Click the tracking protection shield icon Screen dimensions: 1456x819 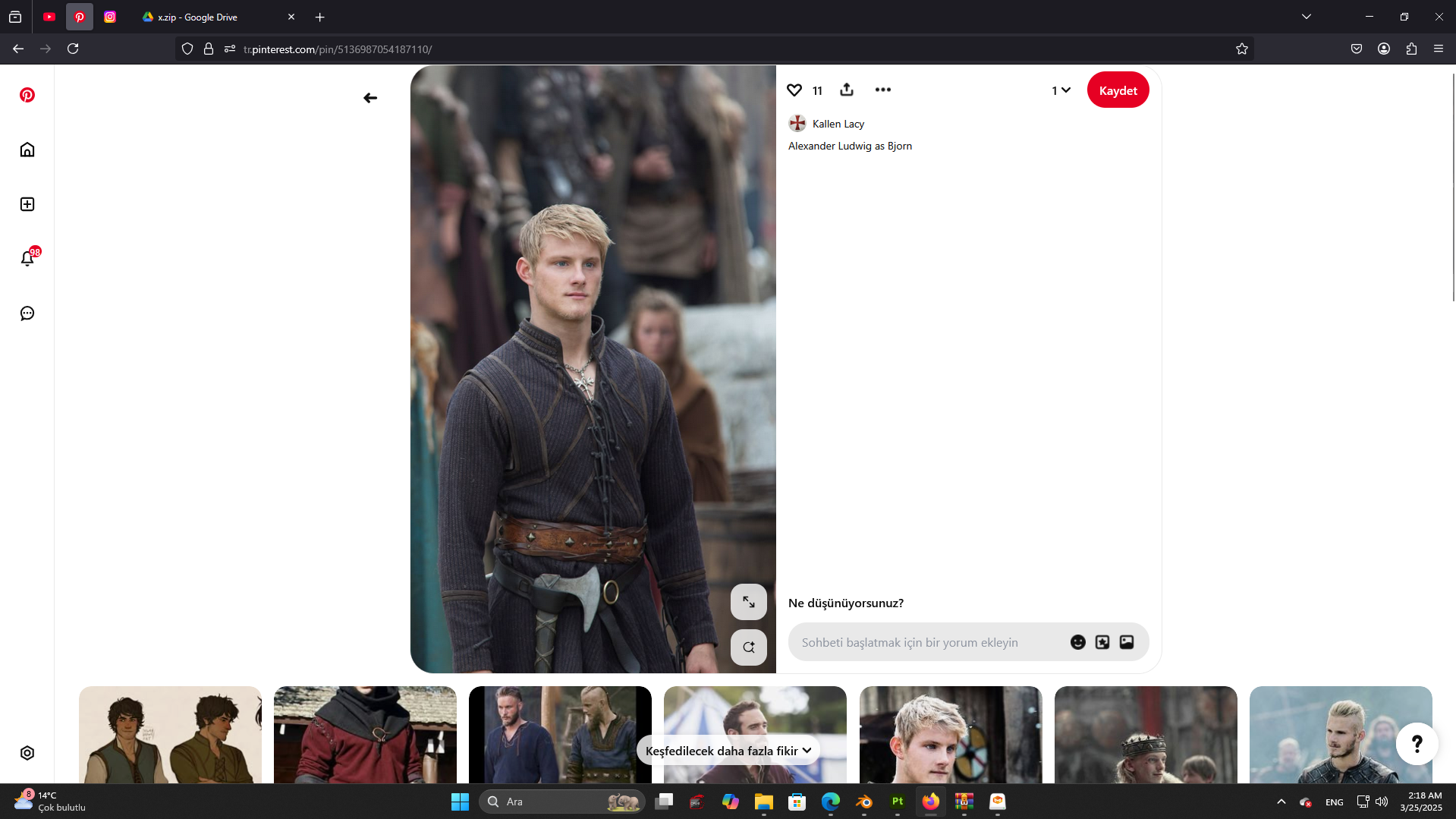tap(187, 49)
